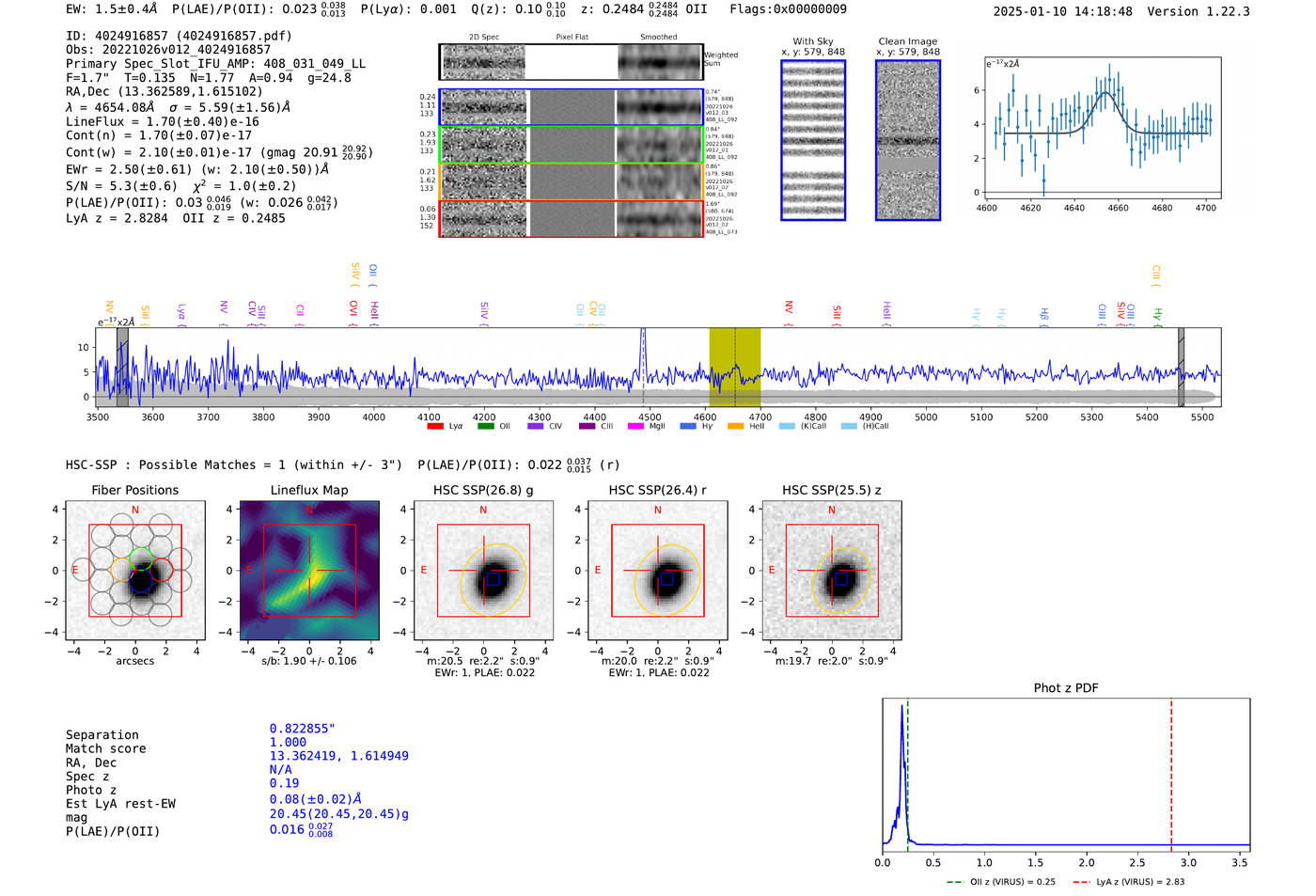Click the blue RA, Dec coordinates value
Screen dimensions: 1316x896
(338, 756)
